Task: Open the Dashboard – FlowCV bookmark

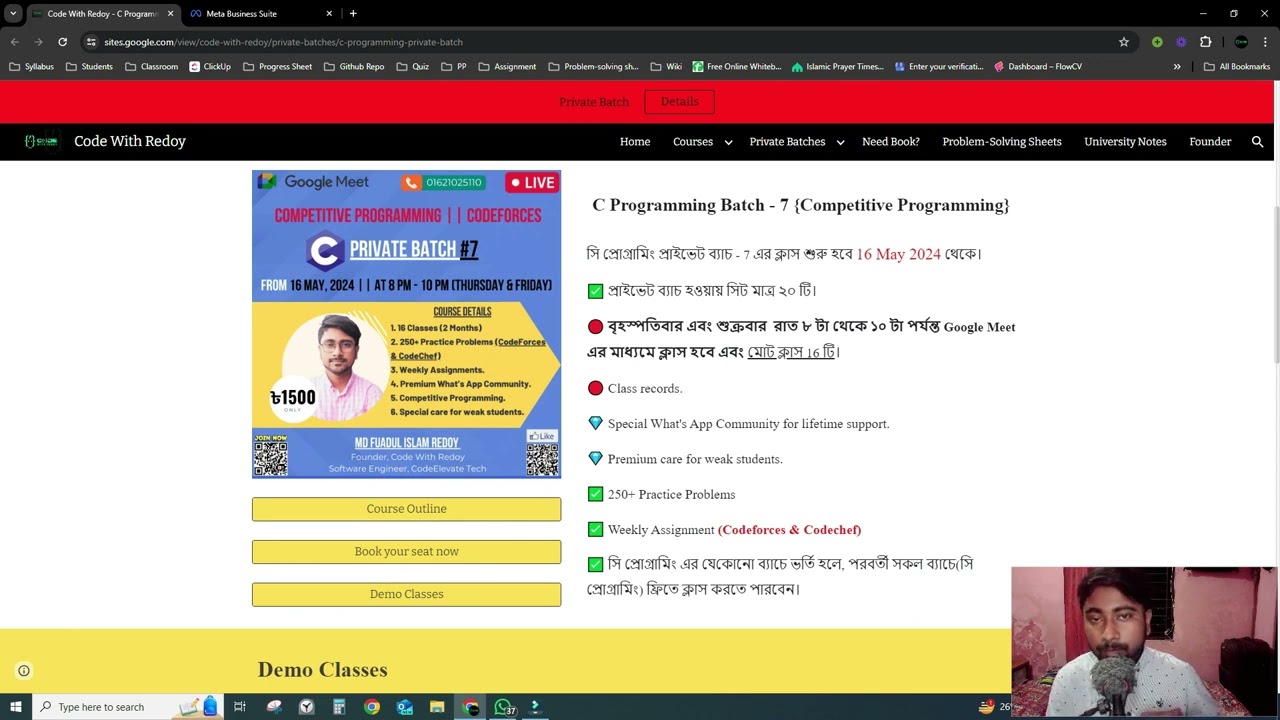Action: pos(1038,67)
